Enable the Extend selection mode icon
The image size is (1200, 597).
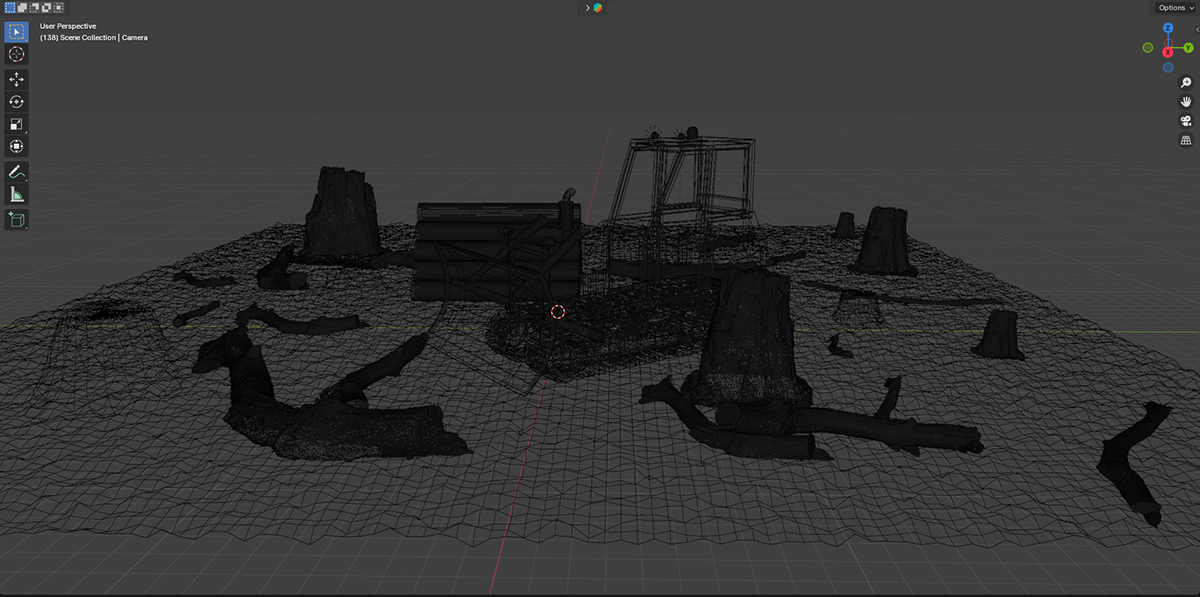(23, 7)
